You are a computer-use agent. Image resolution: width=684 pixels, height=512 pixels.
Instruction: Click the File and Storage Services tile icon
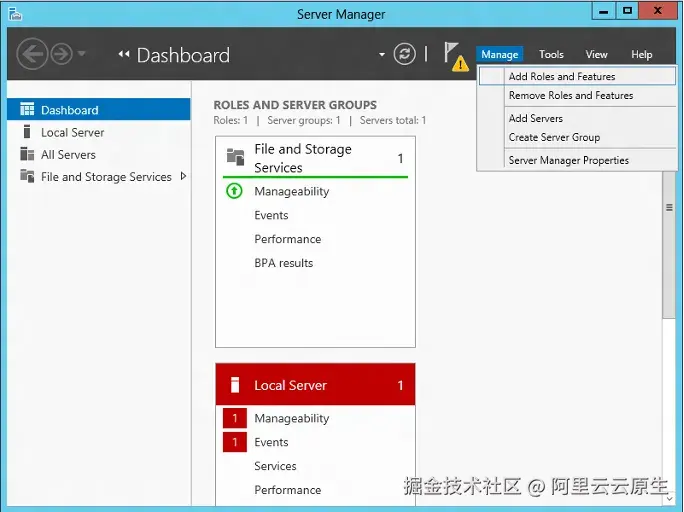click(x=236, y=157)
